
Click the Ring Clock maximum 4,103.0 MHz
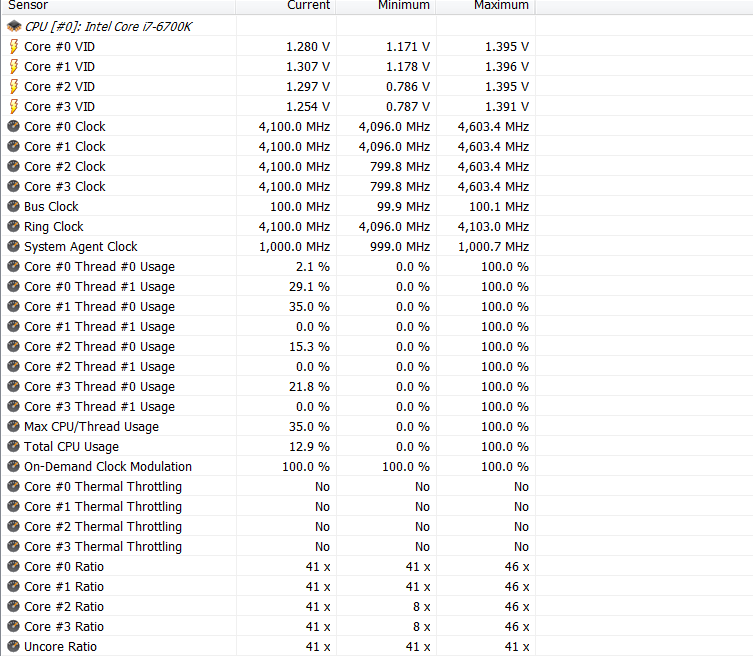[x=493, y=226]
